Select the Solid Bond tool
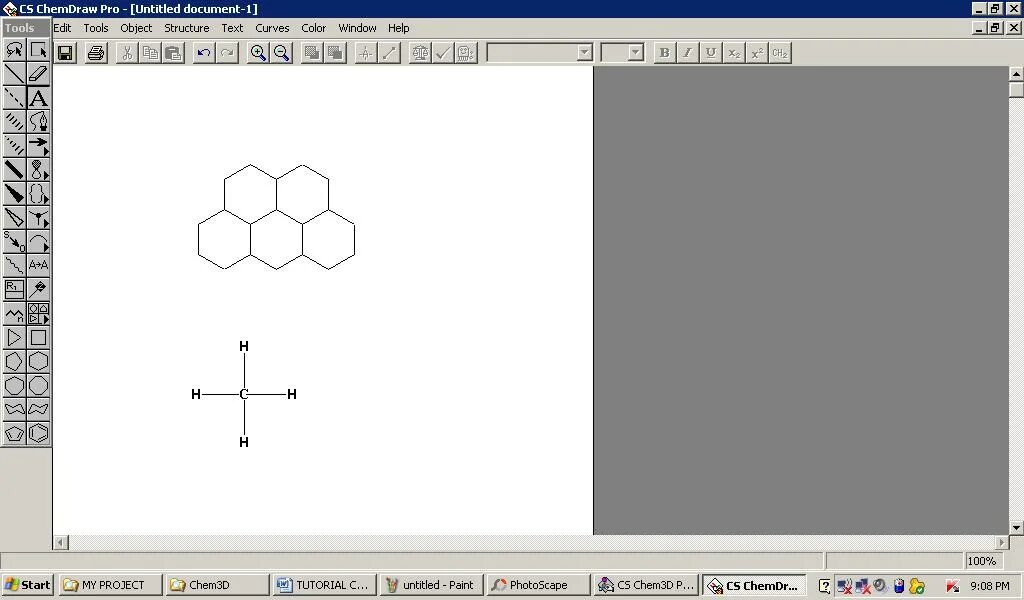The height and width of the screenshot is (600, 1024). pyautogui.click(x=14, y=74)
